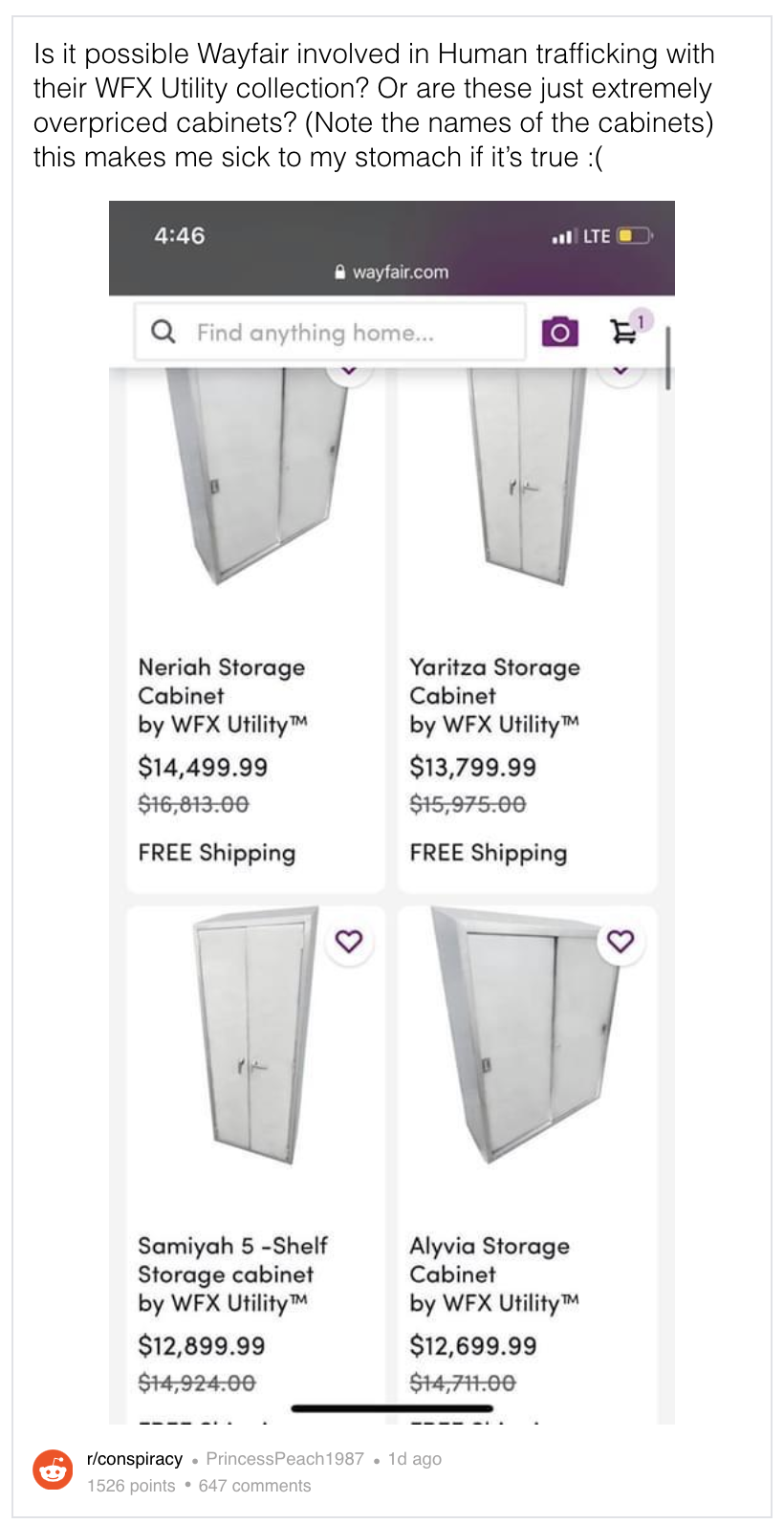
Task: Open the Alyvia Storage Cabinet listing
Action: pos(489,1259)
